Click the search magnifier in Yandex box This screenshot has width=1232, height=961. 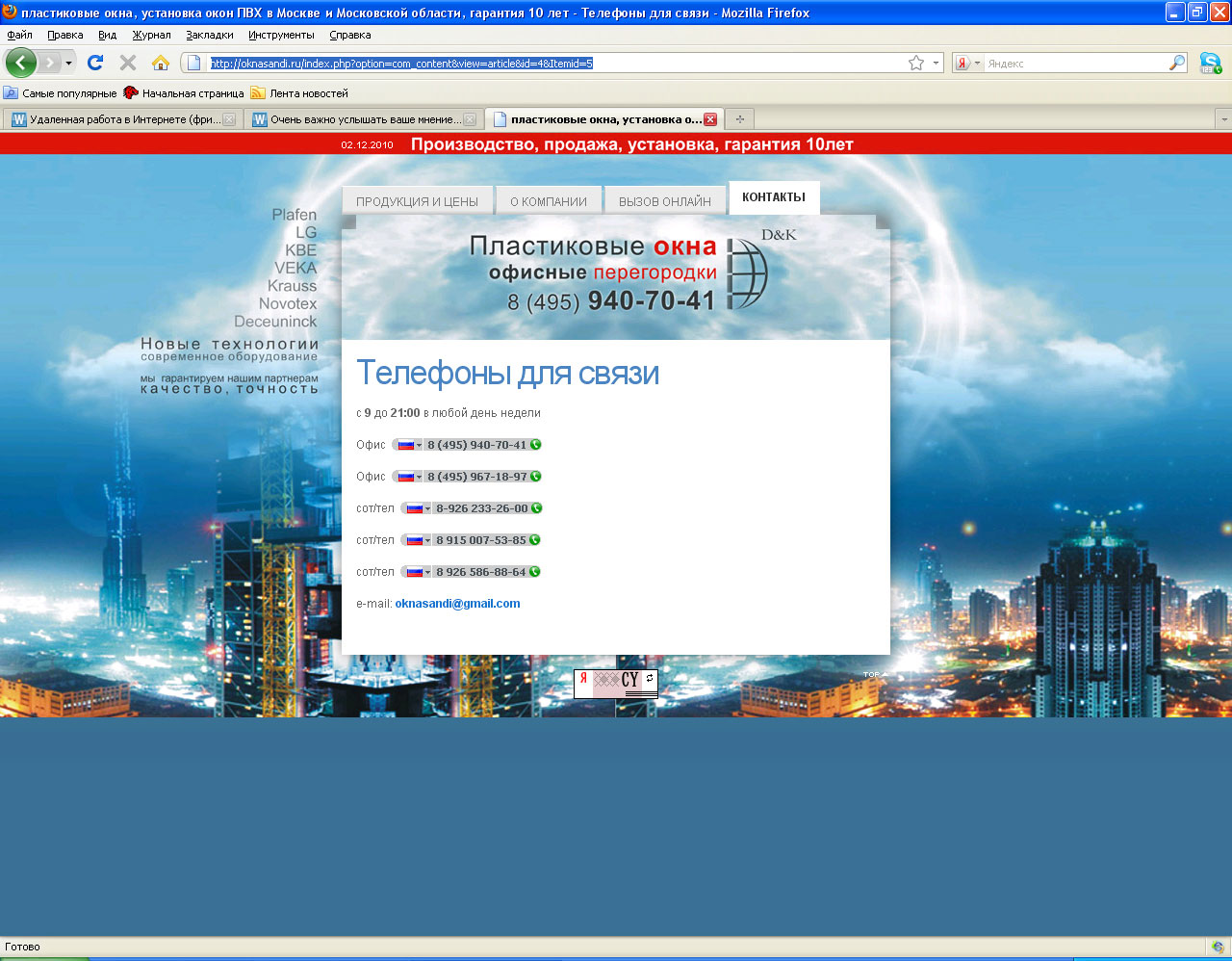click(1177, 63)
